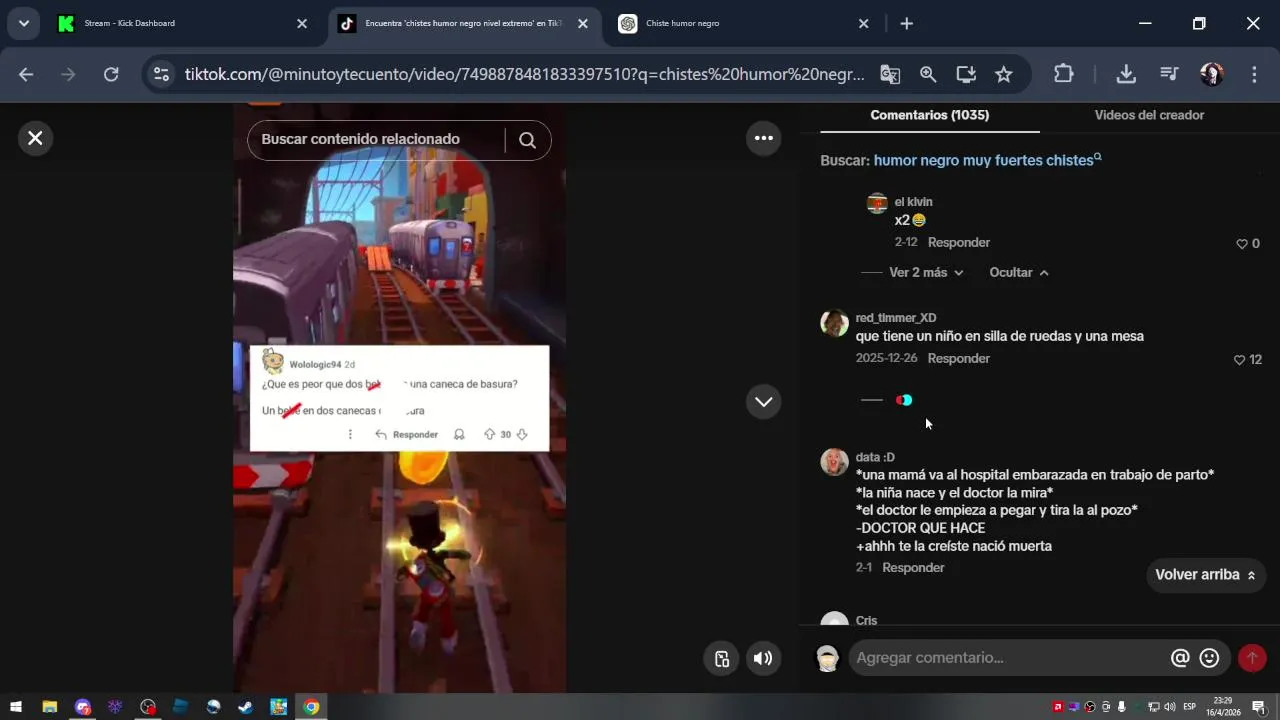Click Chrome icon in taskbar
The height and width of the screenshot is (720, 1280).
(x=311, y=707)
